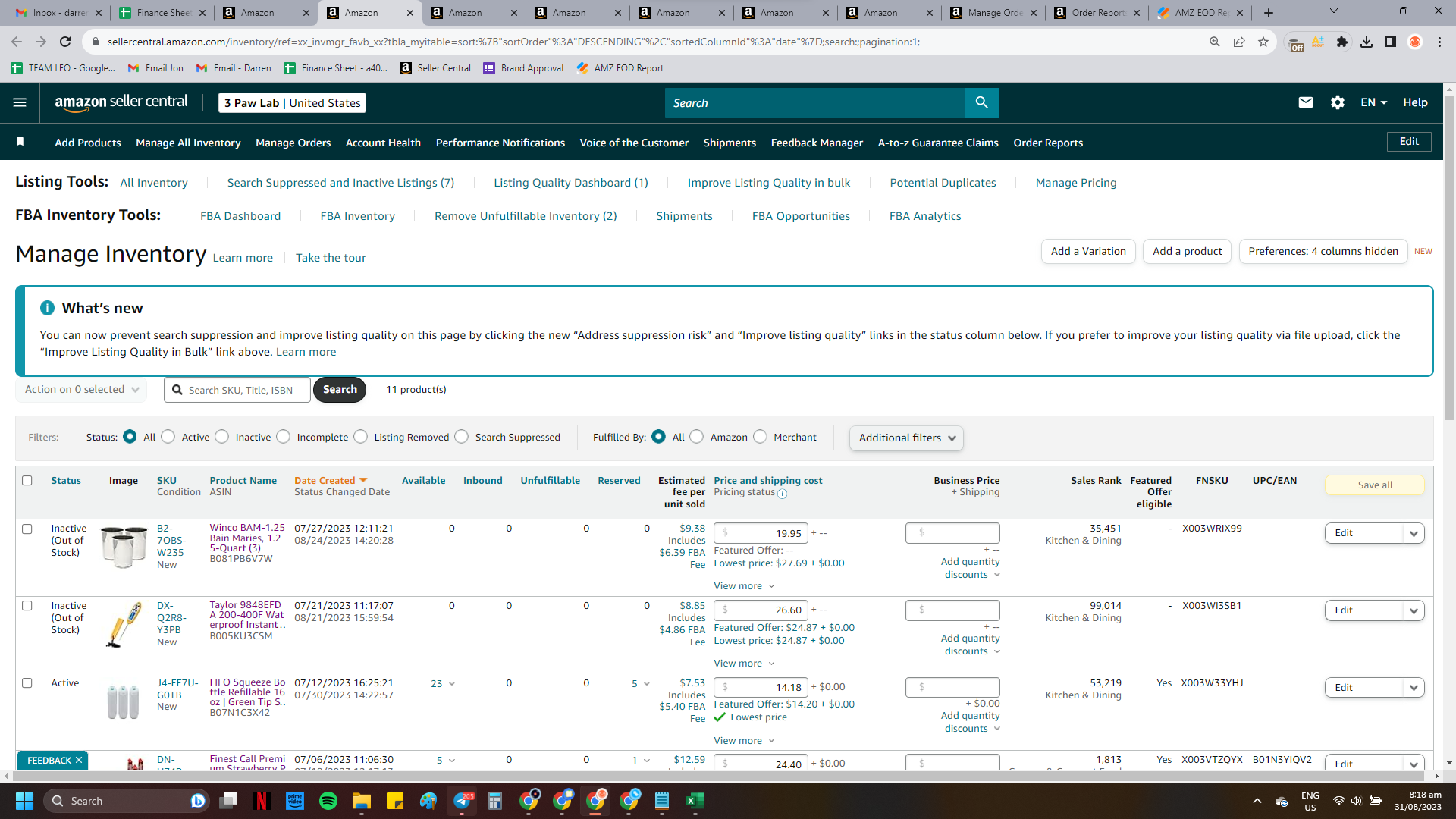Open the Windows Start menu
Image resolution: width=1456 pixels, height=819 pixels.
tap(24, 801)
